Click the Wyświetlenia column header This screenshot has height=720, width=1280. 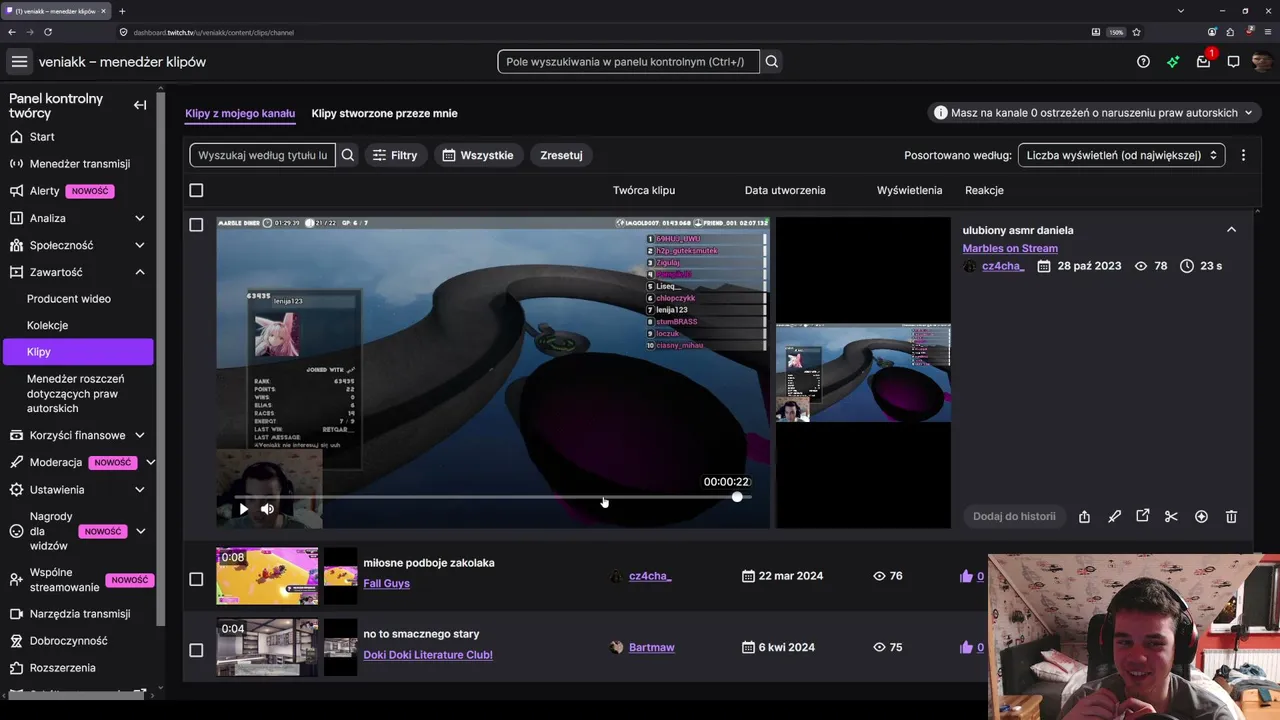(x=910, y=190)
